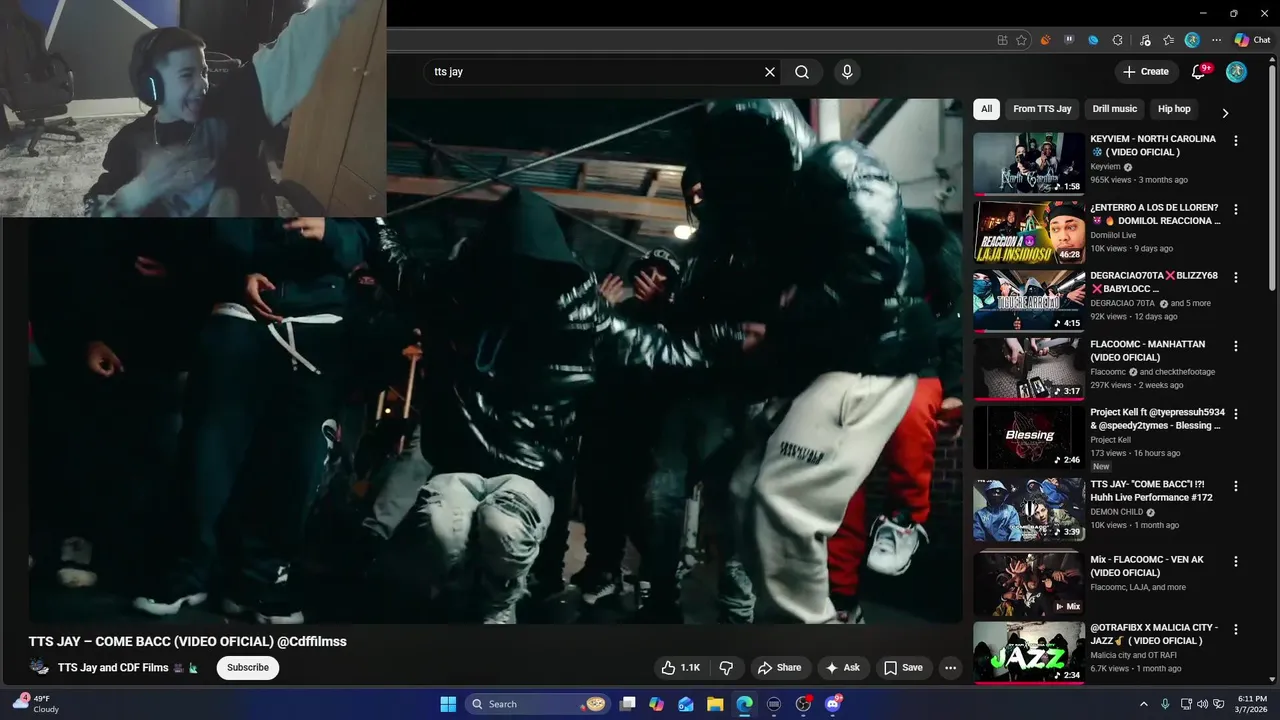
Task: Select the All filter chip
Action: pyautogui.click(x=986, y=109)
